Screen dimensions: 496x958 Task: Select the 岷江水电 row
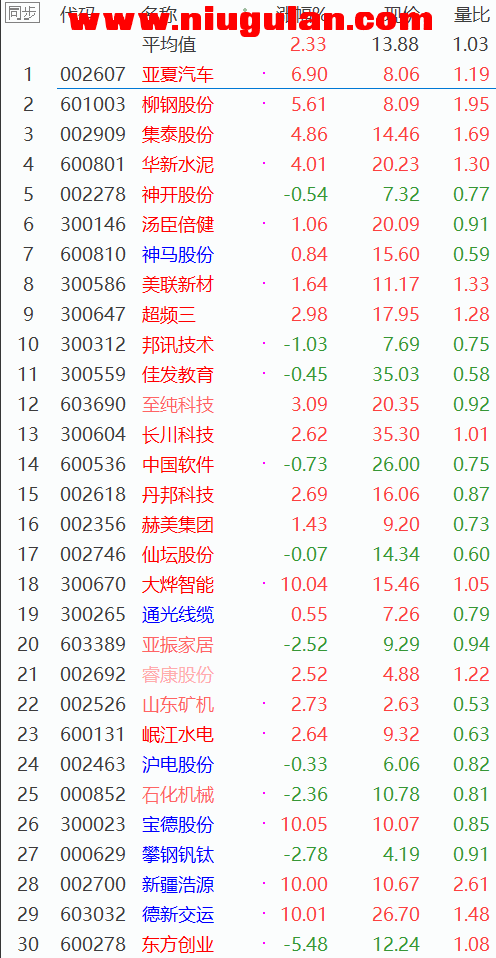[x=248, y=734]
